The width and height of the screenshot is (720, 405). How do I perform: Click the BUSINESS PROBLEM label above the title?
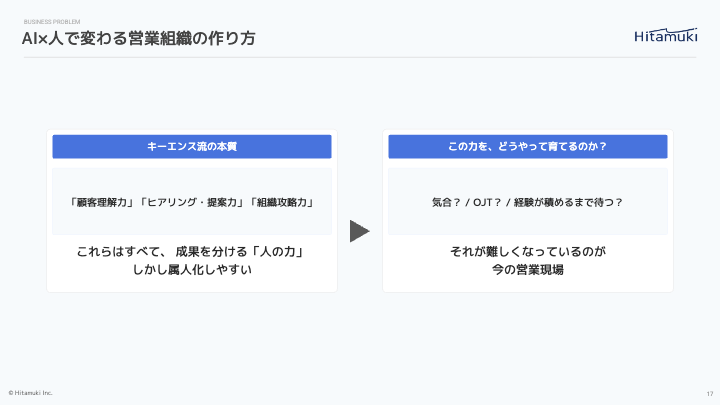pos(53,20)
